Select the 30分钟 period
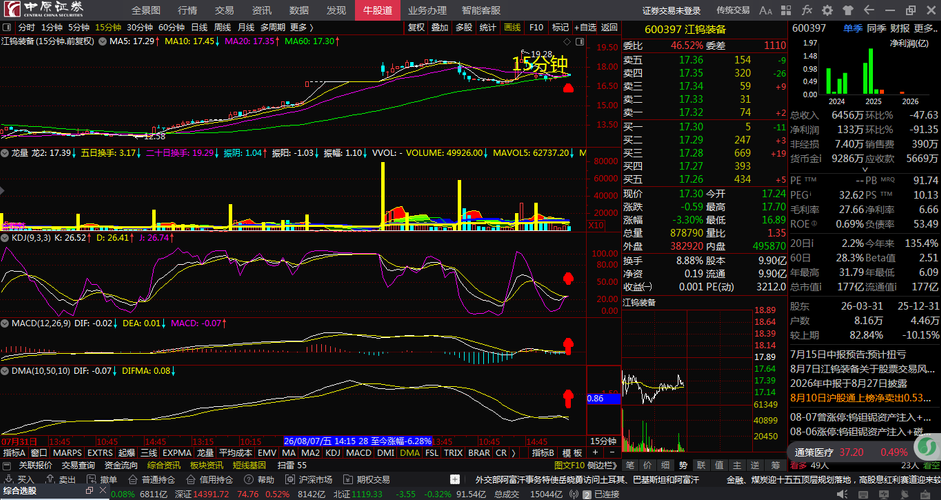Viewport: 941px width, 500px height. 139,27
